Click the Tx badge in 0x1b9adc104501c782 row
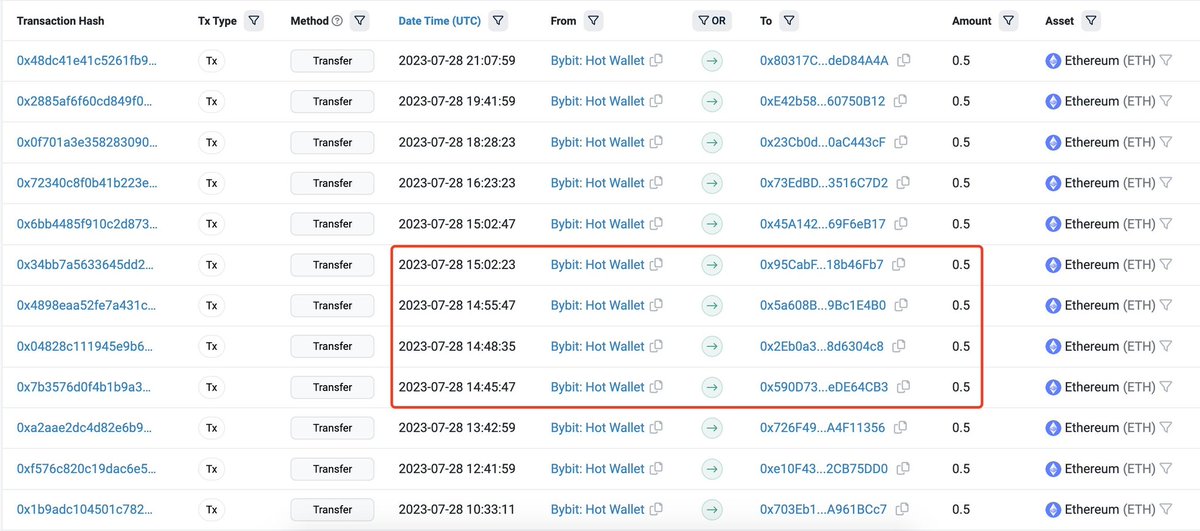The image size is (1200, 531). coord(212,509)
